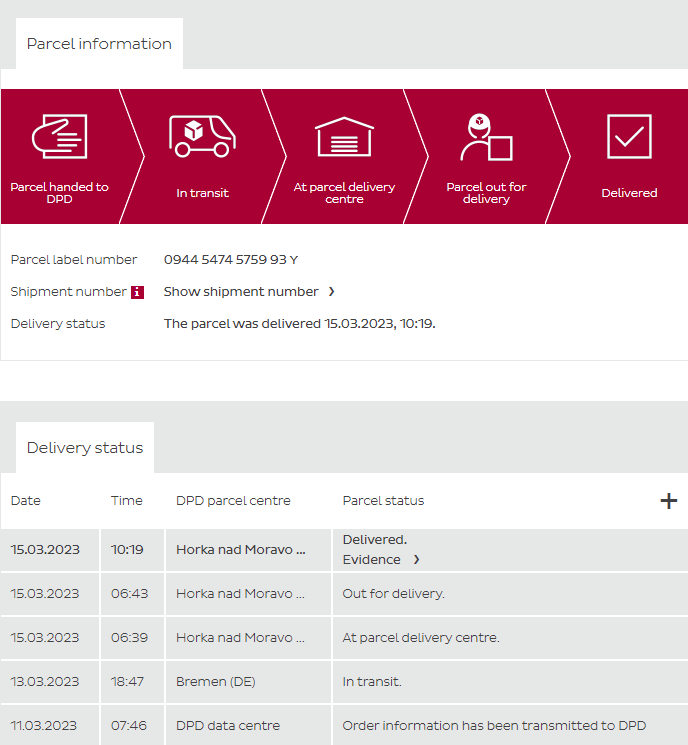
Task: Click the DPD parcel centre column header
Action: pyautogui.click(x=233, y=501)
